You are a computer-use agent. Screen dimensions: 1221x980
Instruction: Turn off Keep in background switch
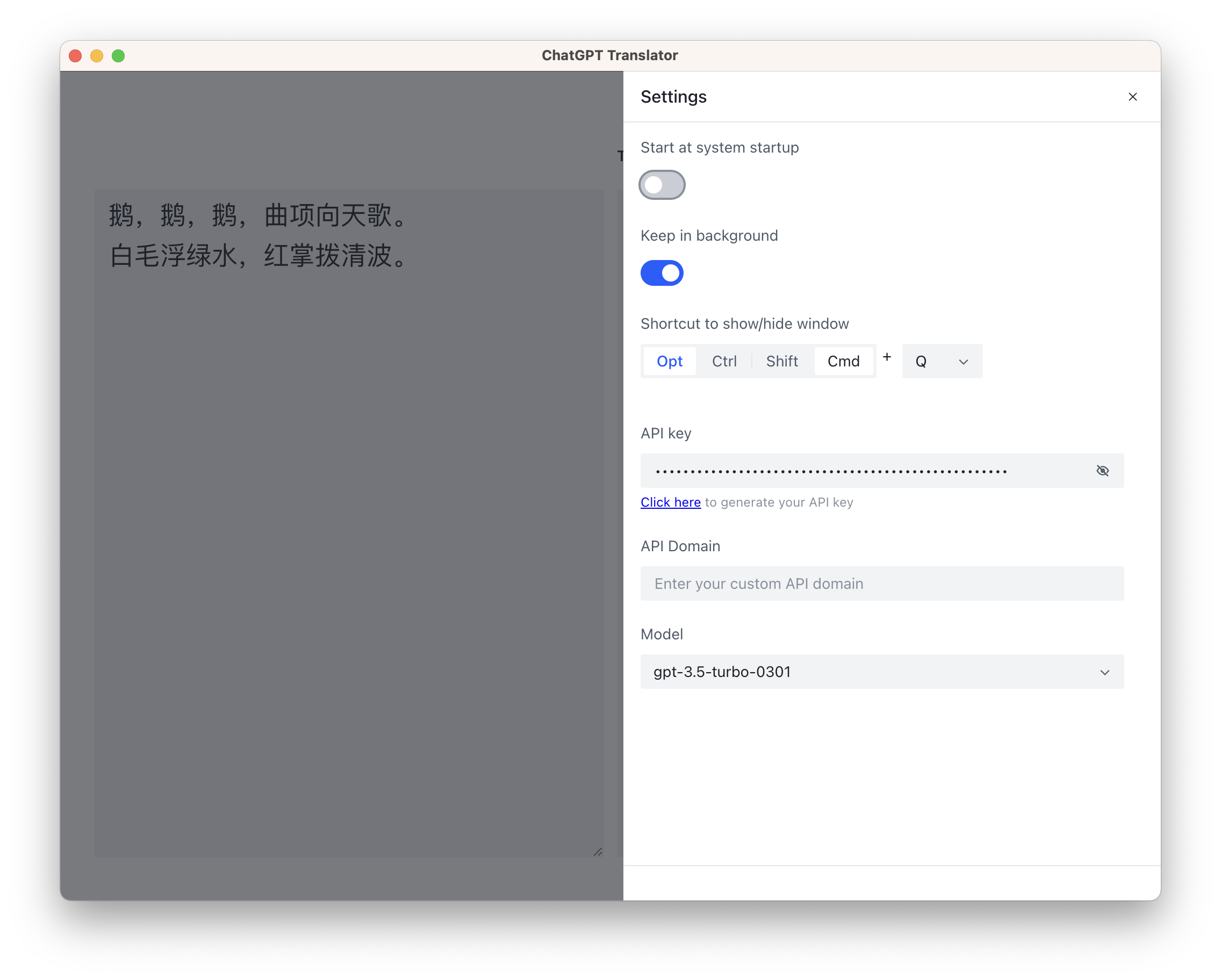662,273
